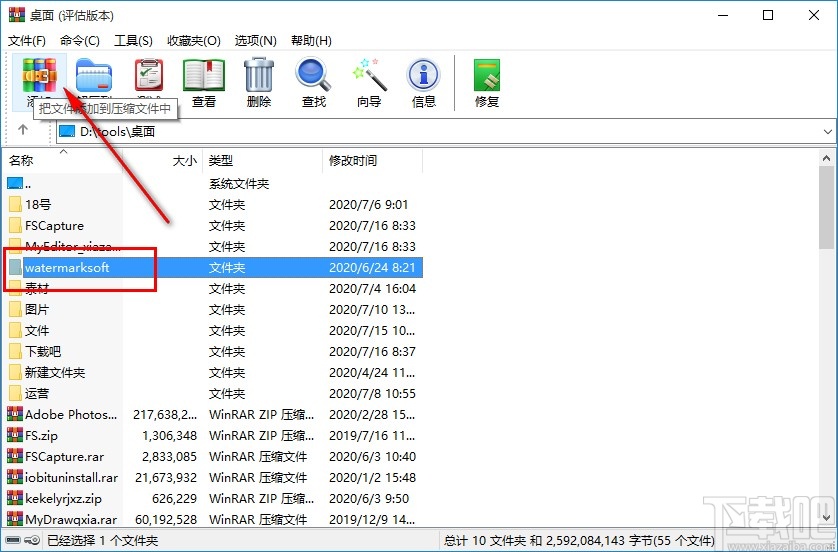Select the MyEditor_xiaza... folder name
Viewport: 838px width, 552px height.
[72, 247]
